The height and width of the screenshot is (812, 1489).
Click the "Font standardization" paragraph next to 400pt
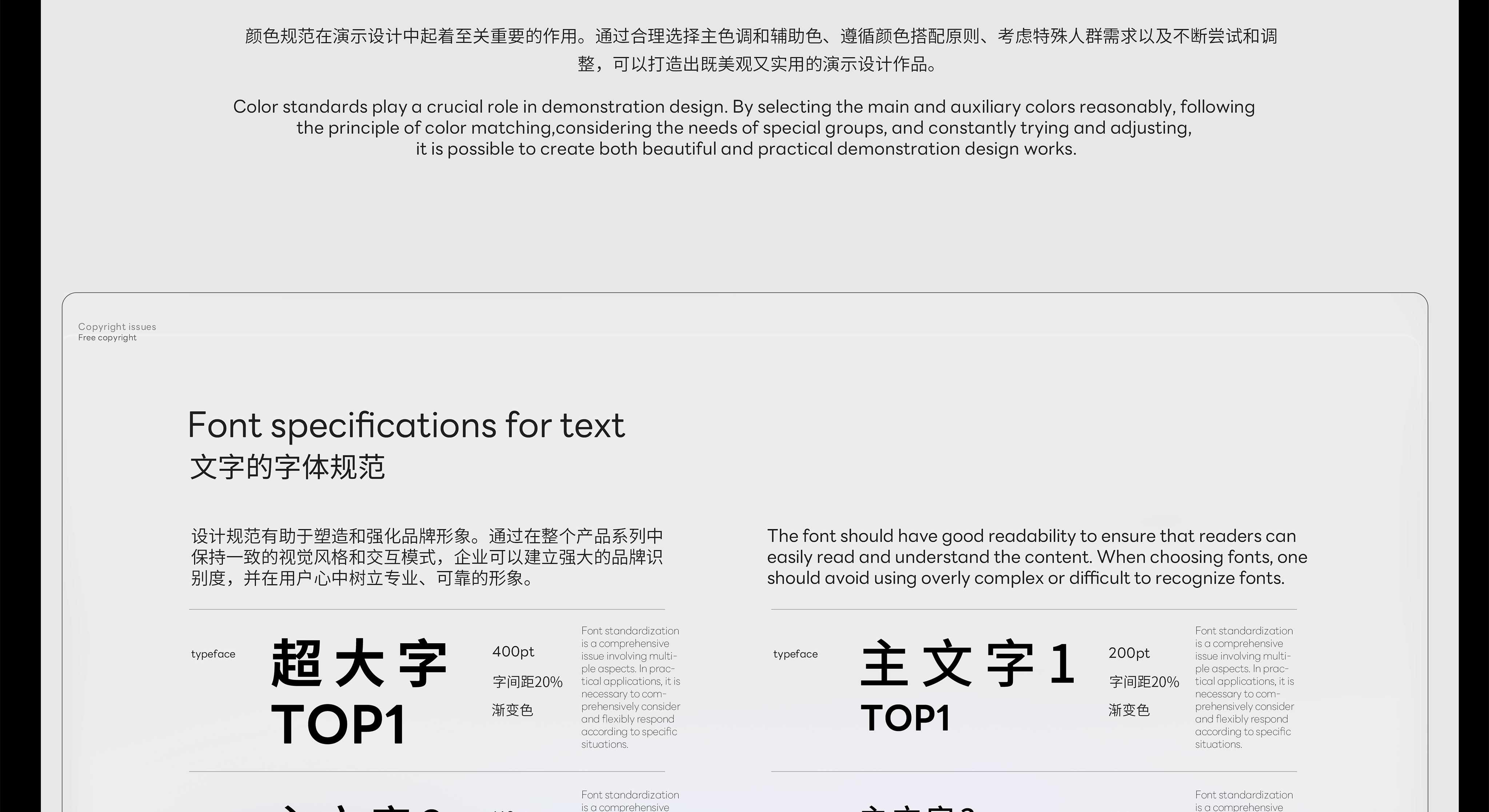631,687
